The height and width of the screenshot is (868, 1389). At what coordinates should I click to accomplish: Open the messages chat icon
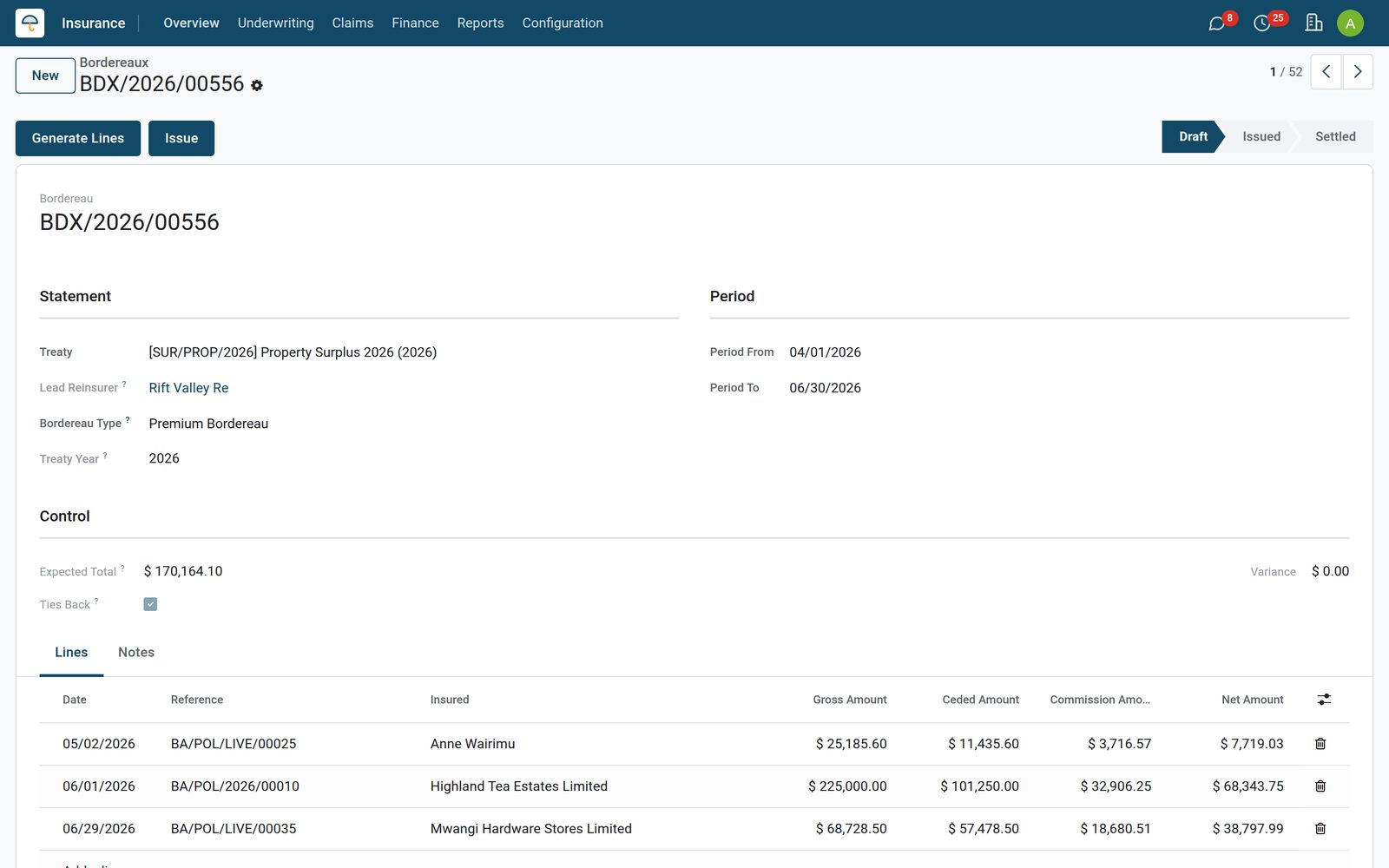pos(1217,23)
